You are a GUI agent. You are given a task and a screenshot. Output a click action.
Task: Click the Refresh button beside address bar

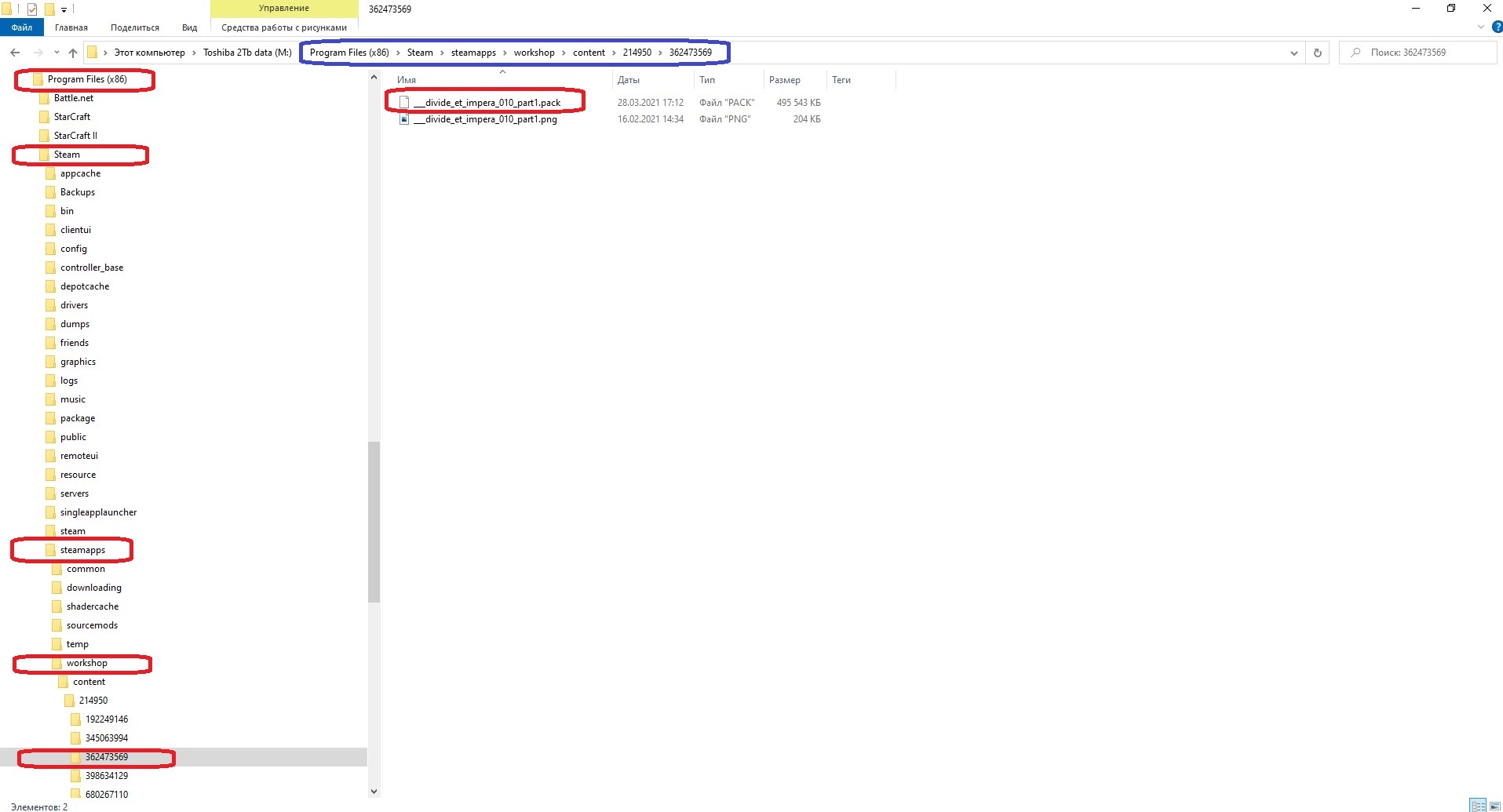pos(1318,53)
